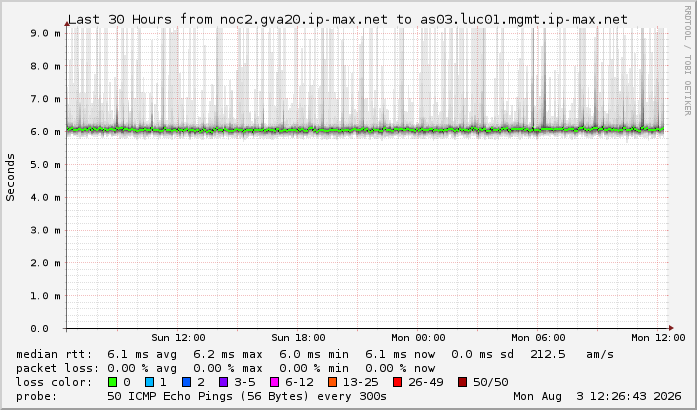Image resolution: width=697 pixels, height=410 pixels.
Task: Click the dark red 50/50 loss swatch
Action: tap(462, 382)
